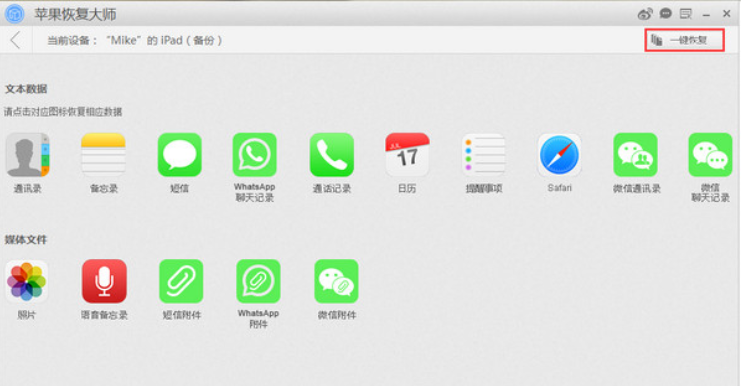Click the app logo in title bar

(15, 14)
